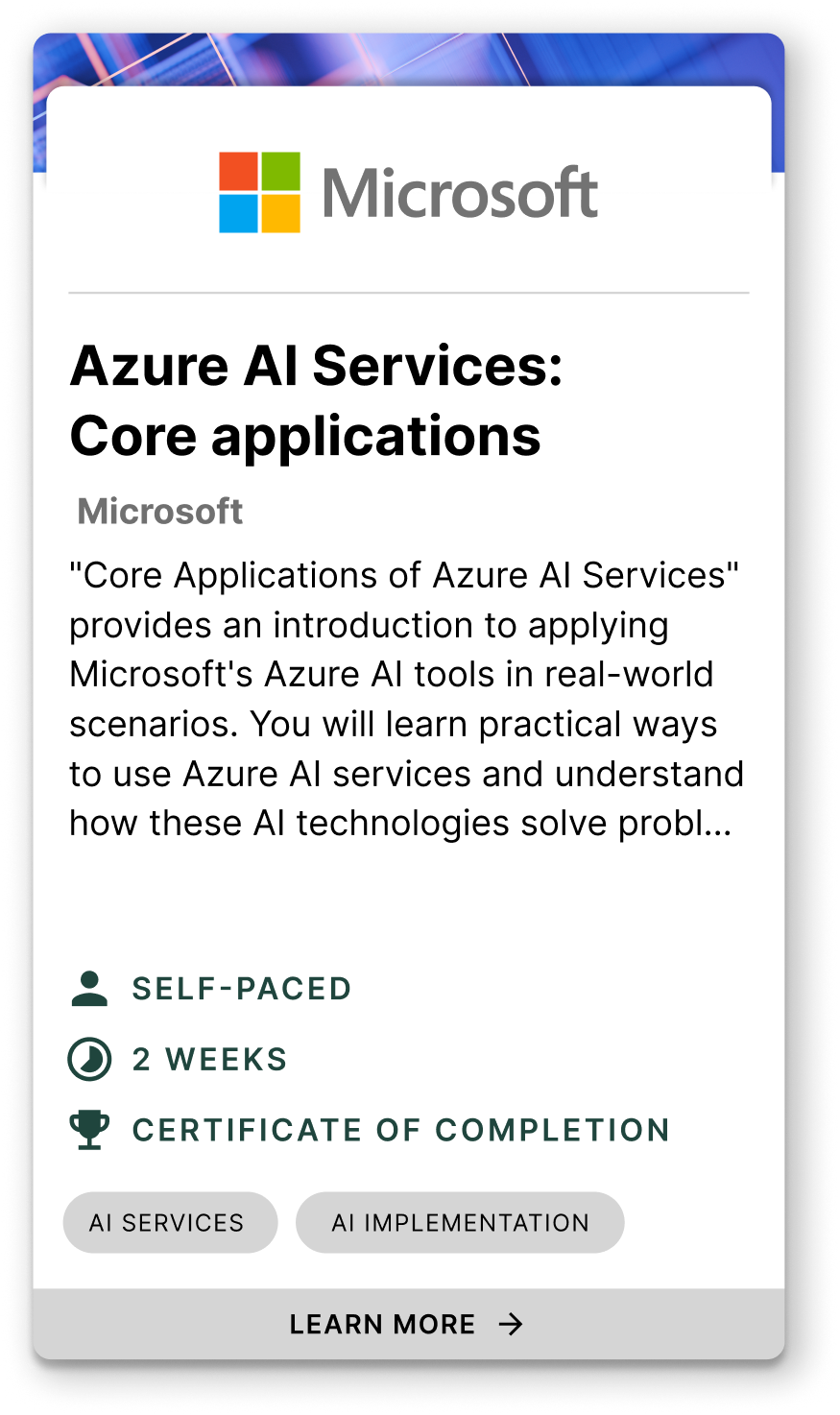Click the large gray Microsoft wordmark

(x=460, y=193)
